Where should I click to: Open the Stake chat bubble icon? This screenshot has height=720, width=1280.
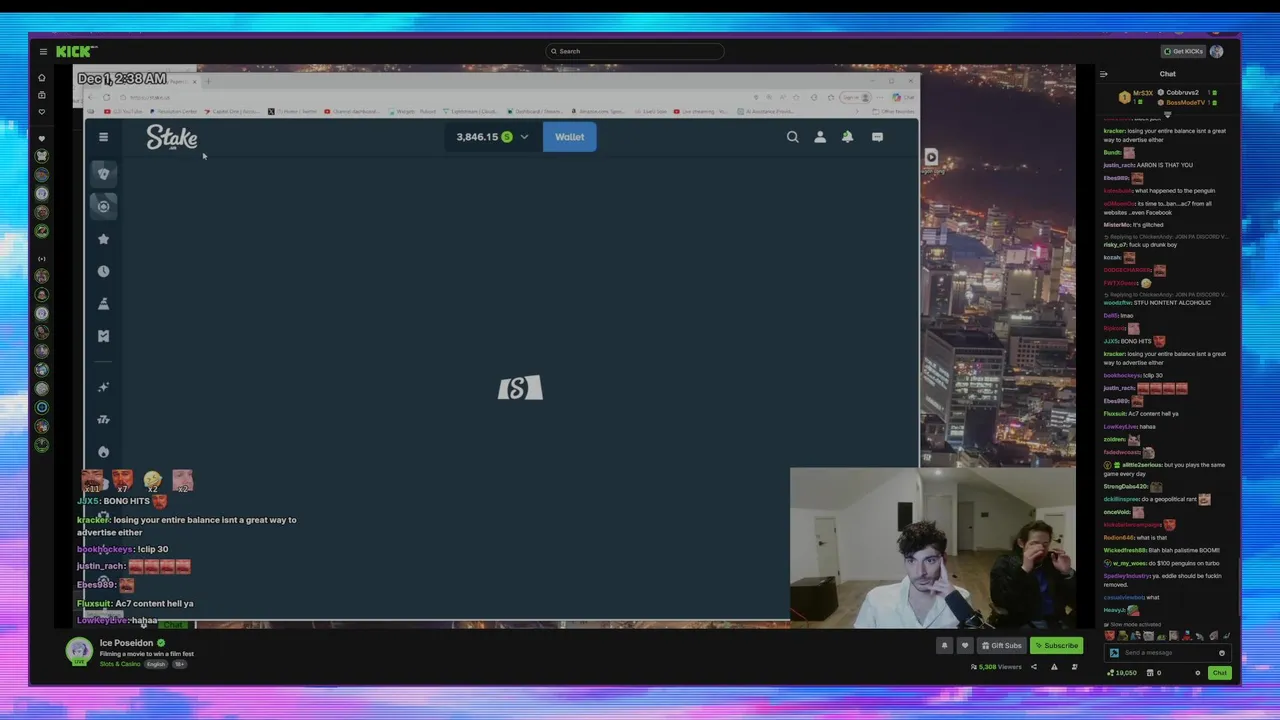pos(877,137)
